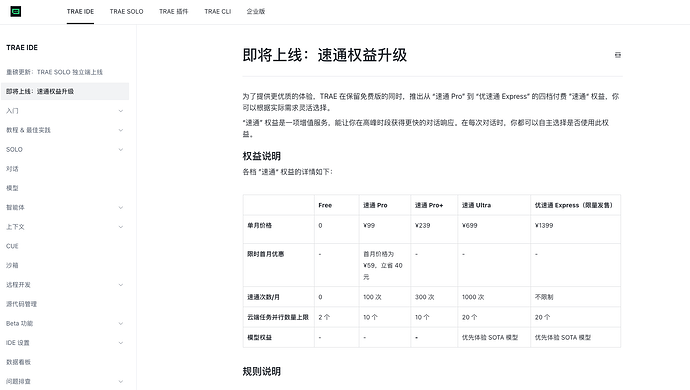Viewport: 690px width, 390px height.
Task: Open the 沙箱 sidebar page
Action: click(x=12, y=265)
